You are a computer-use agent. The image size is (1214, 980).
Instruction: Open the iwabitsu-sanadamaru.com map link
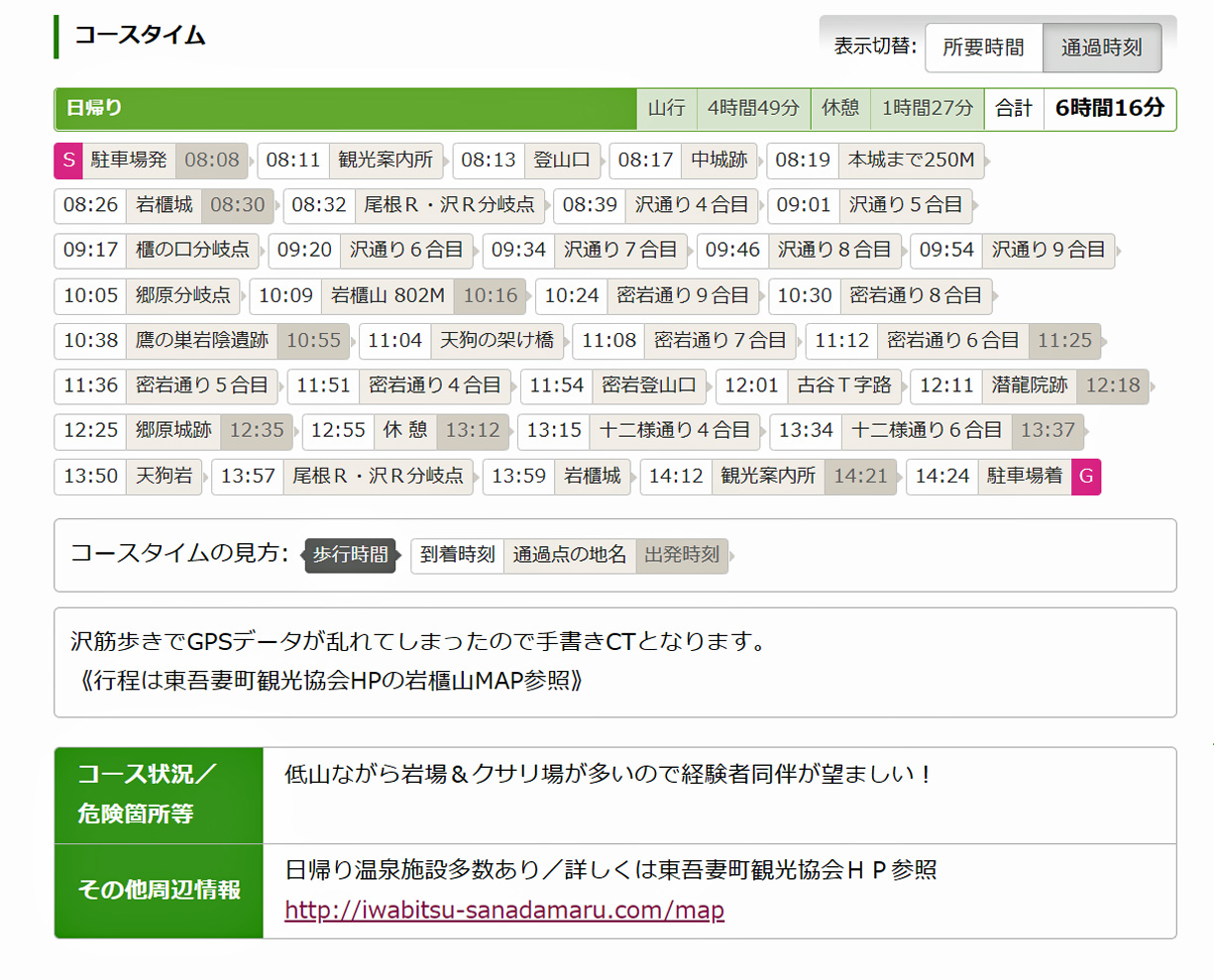(x=503, y=910)
